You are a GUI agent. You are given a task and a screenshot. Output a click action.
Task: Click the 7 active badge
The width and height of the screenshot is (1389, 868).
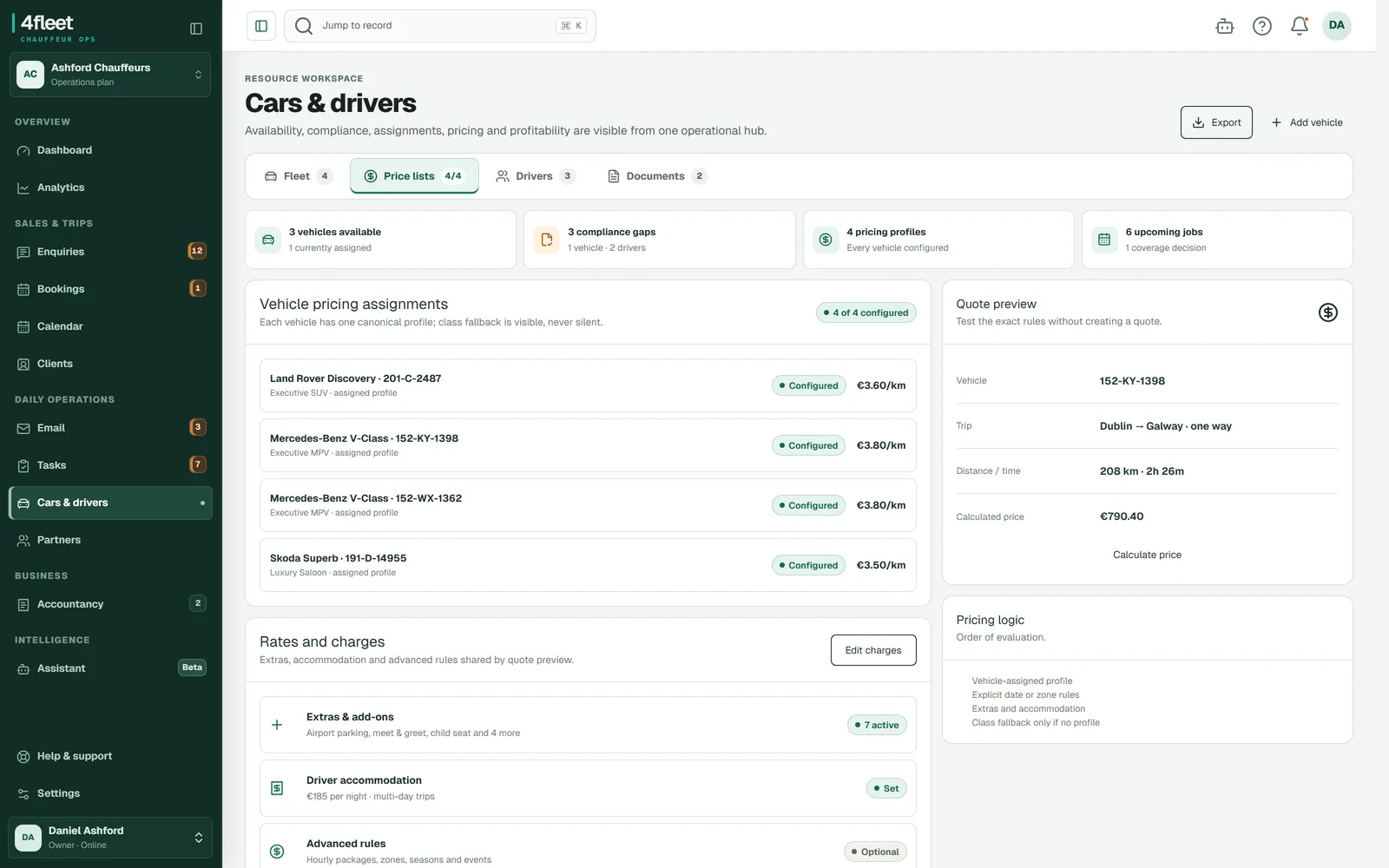click(877, 725)
